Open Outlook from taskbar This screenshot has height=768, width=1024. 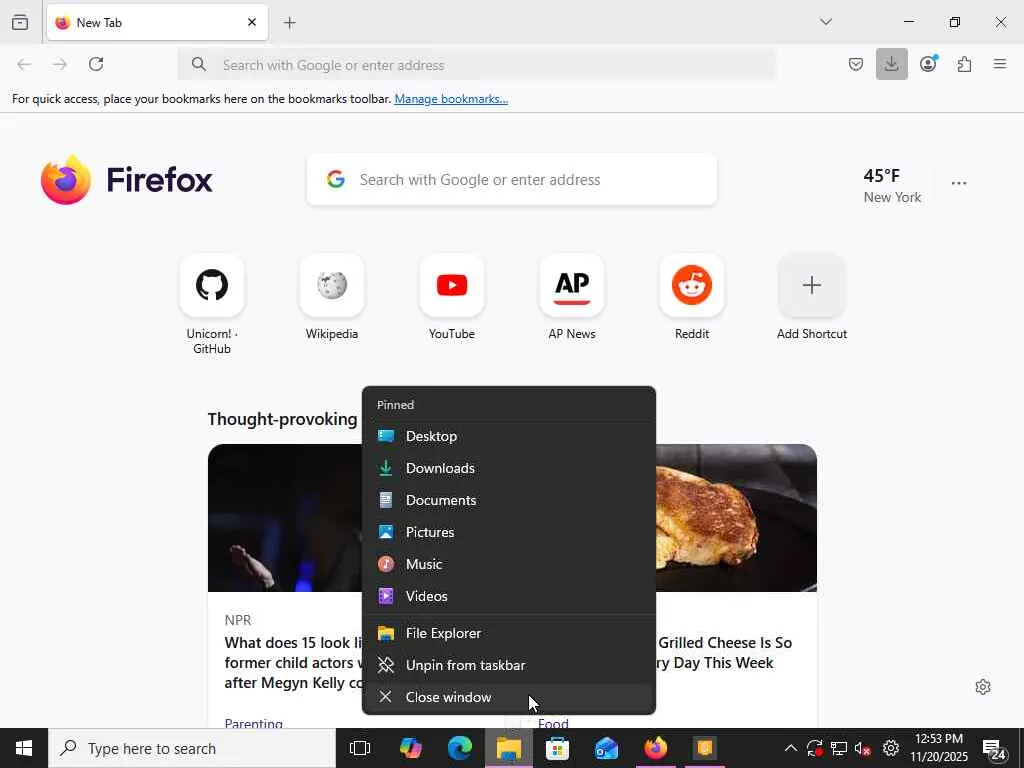pos(607,748)
